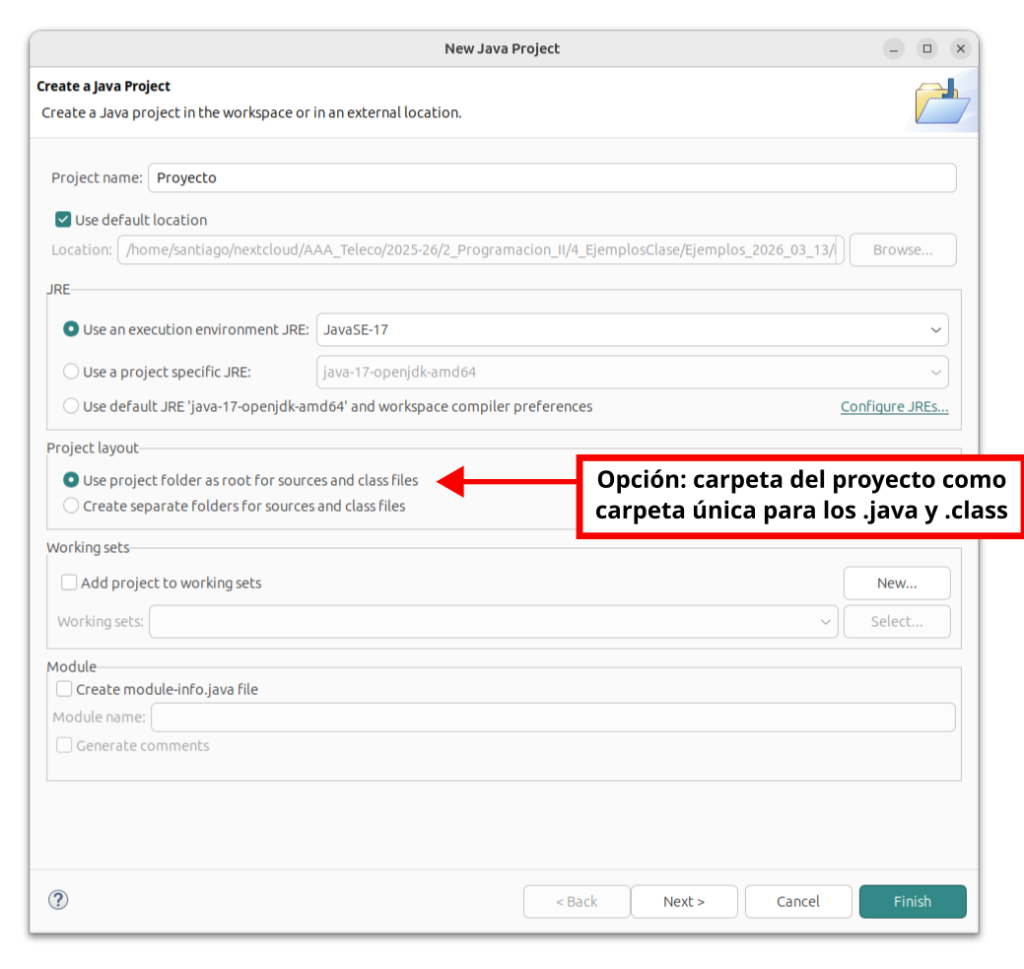Choose Create separate folders for sources option

pos(71,506)
